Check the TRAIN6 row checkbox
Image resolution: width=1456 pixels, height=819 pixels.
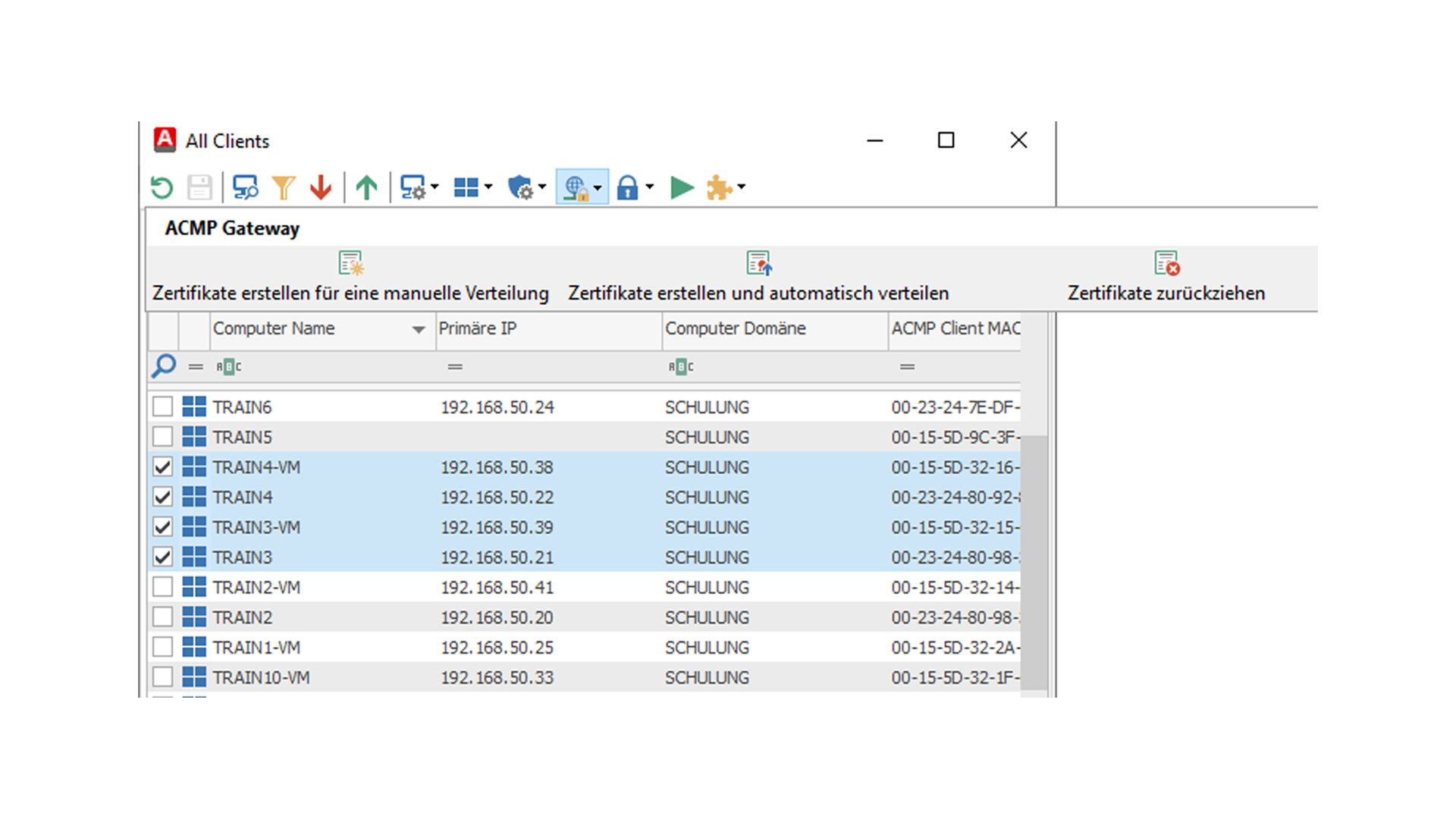tap(162, 406)
